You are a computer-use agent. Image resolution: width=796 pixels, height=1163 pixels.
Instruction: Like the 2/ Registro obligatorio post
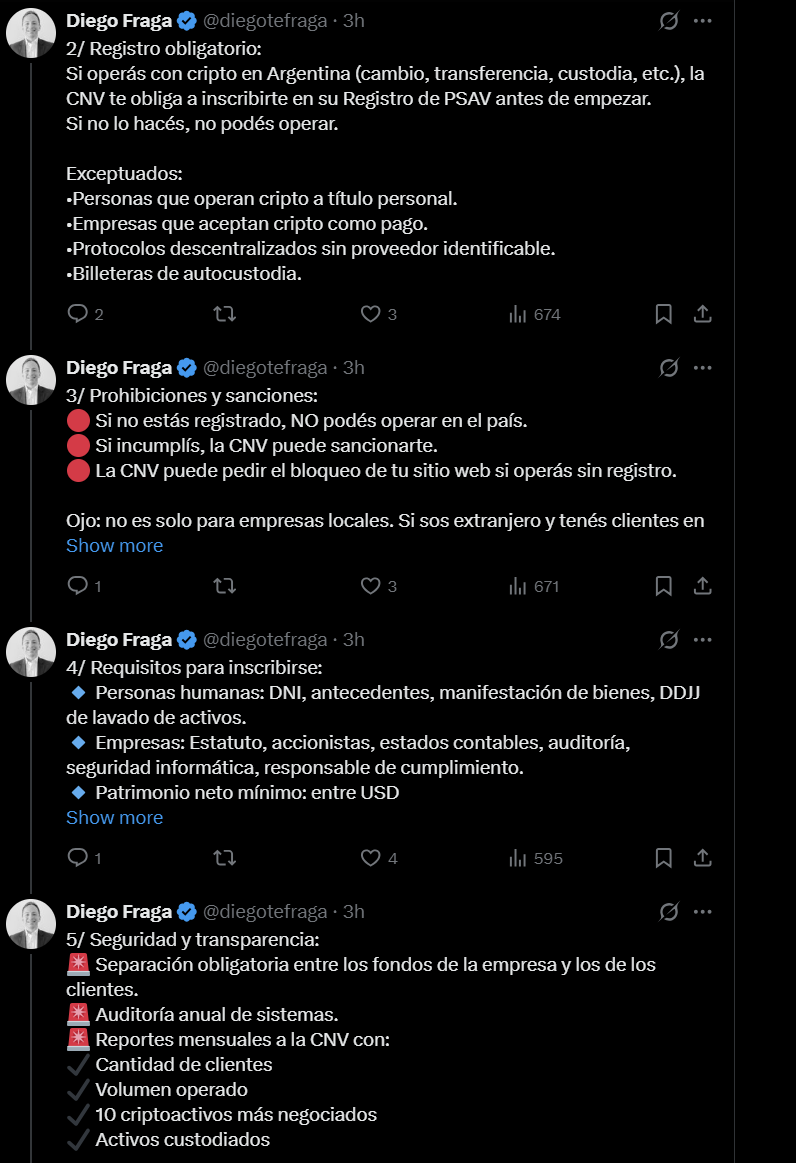pos(370,314)
